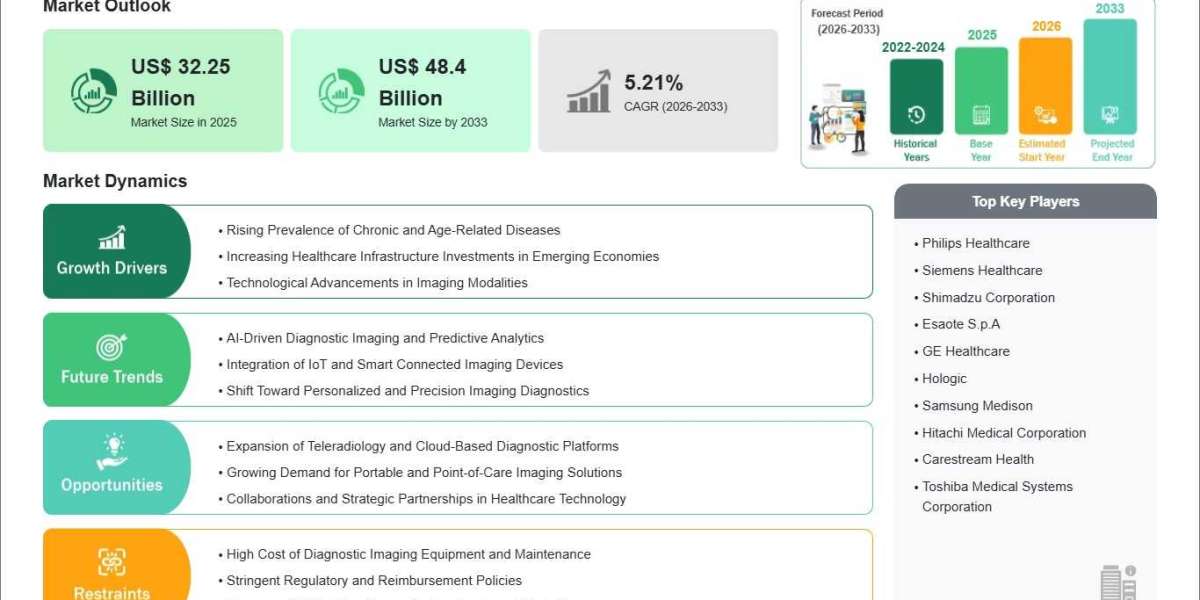Click the pie chart icon beside US$ 48.4 Billion
This screenshot has height=600, width=1200.
[341, 92]
